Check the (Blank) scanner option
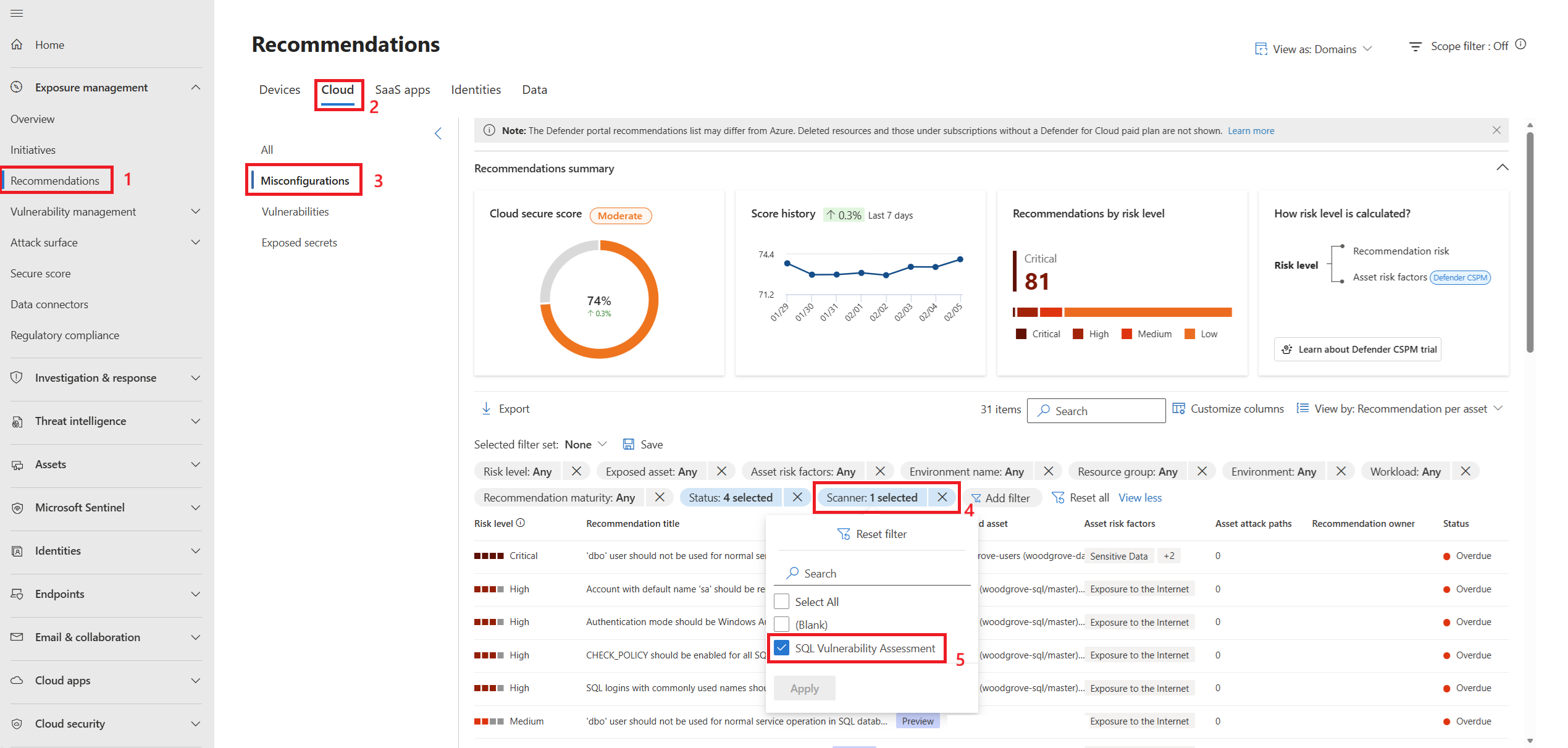This screenshot has width=1568, height=748. point(781,624)
